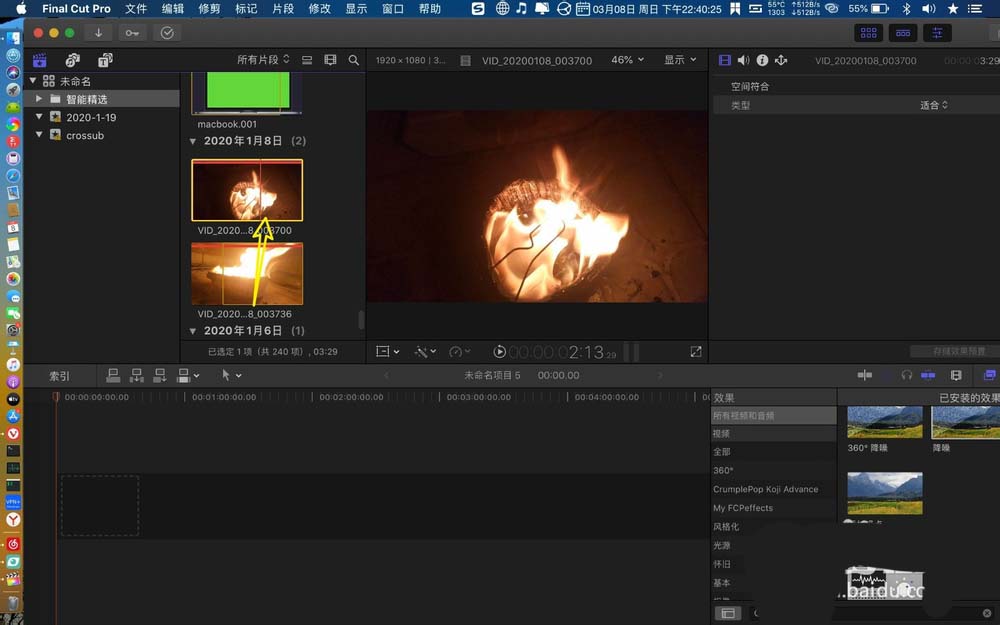Viewport: 1000px width, 625px height.
Task: Collapse the crossub event
Action: [x=39, y=135]
